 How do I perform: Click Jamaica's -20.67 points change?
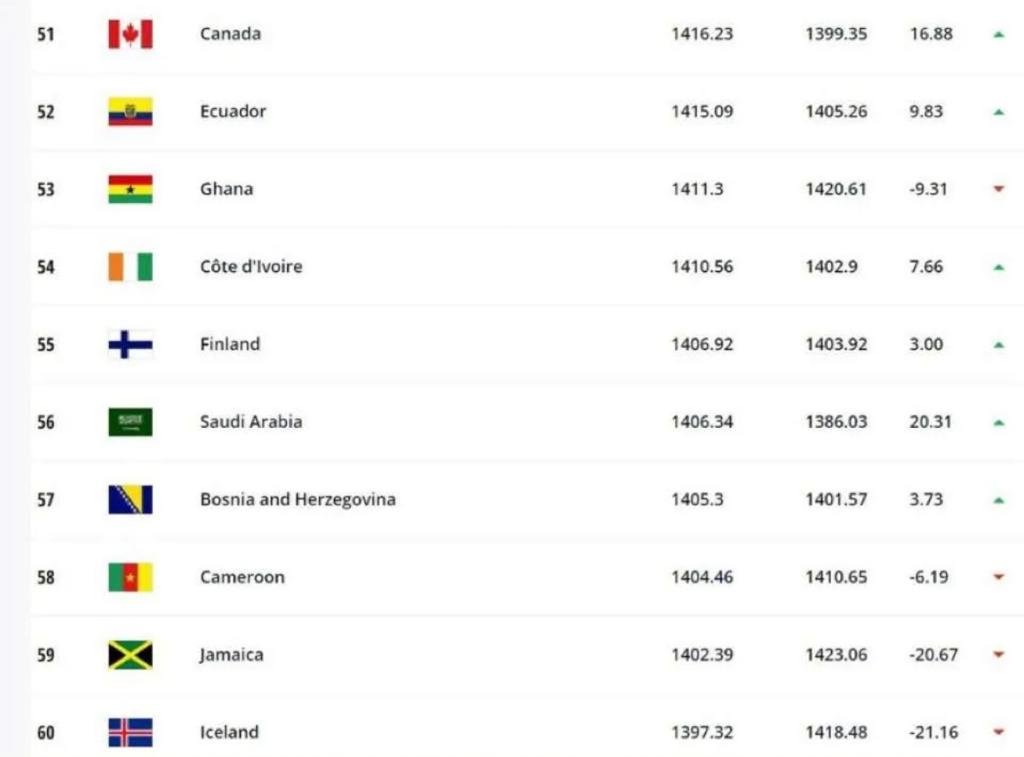coord(933,655)
